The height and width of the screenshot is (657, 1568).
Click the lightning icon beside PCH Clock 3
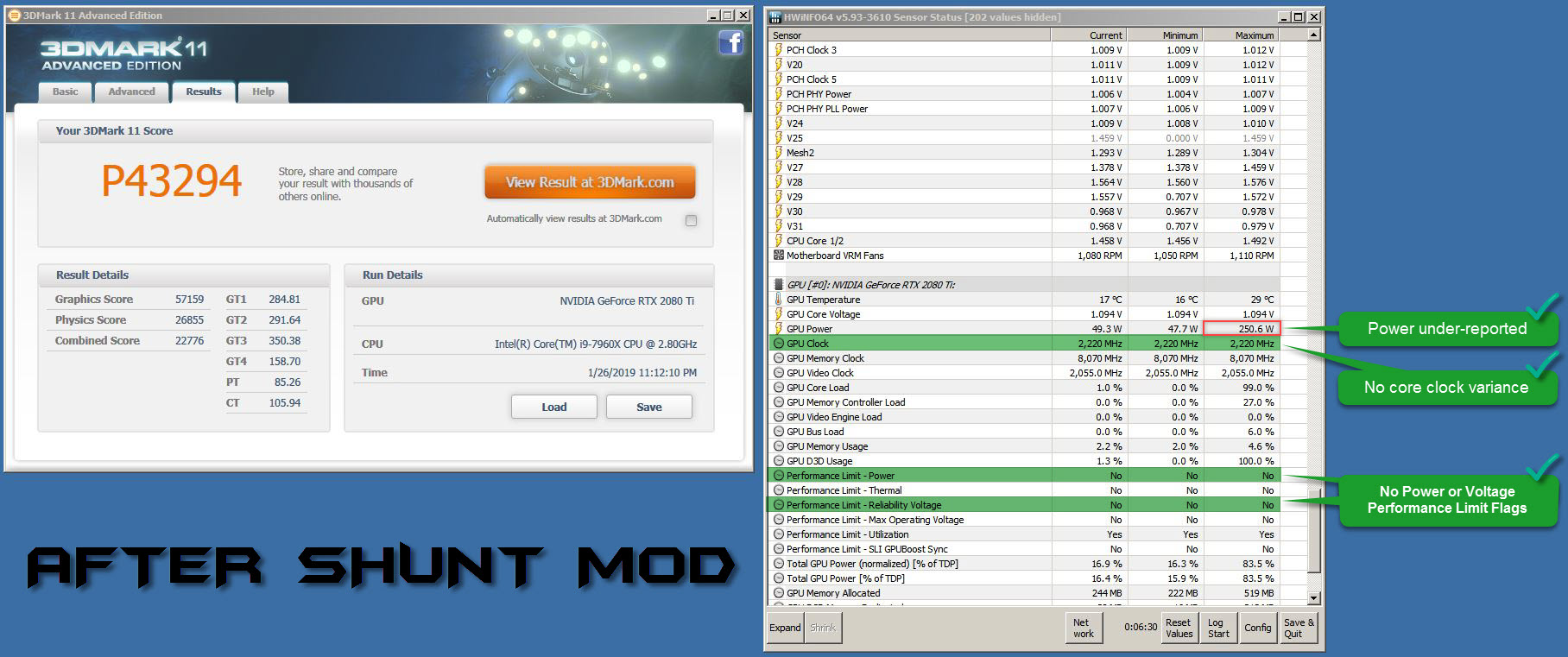778,50
